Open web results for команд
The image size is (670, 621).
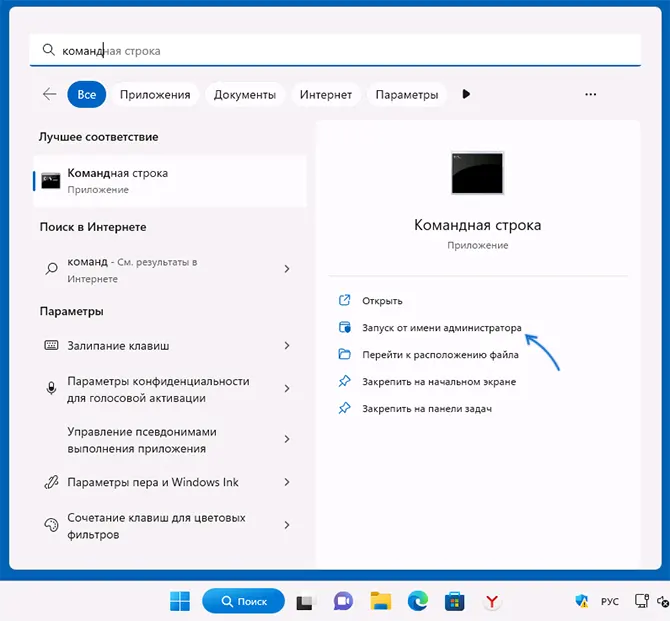[170, 270]
